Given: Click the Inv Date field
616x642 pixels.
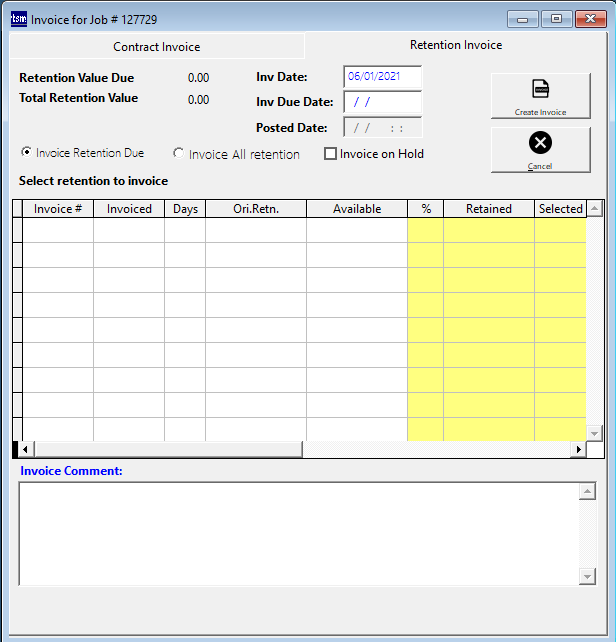Looking at the screenshot, I should 382,77.
